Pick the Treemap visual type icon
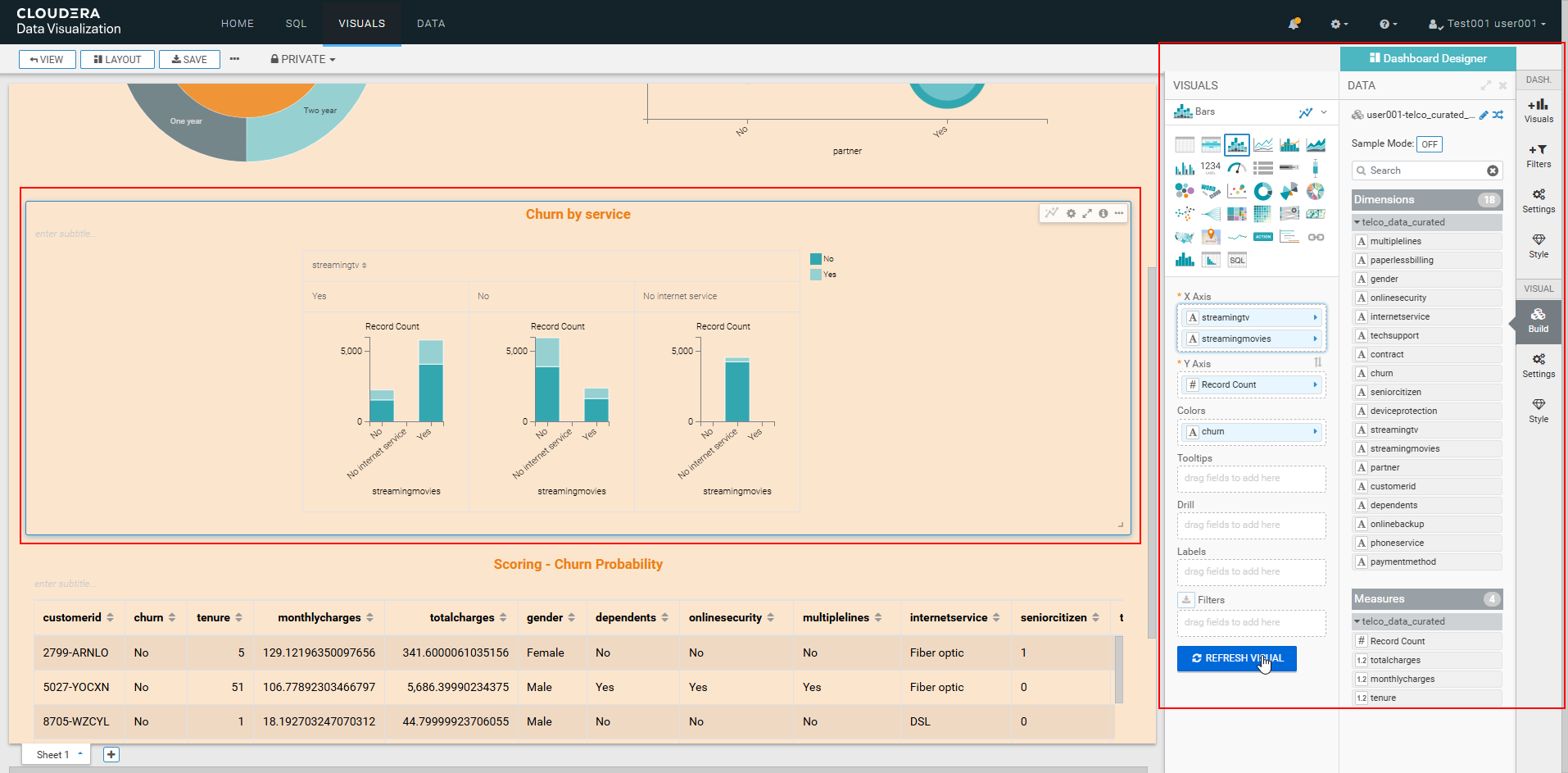The height and width of the screenshot is (773, 1568). (1237, 214)
